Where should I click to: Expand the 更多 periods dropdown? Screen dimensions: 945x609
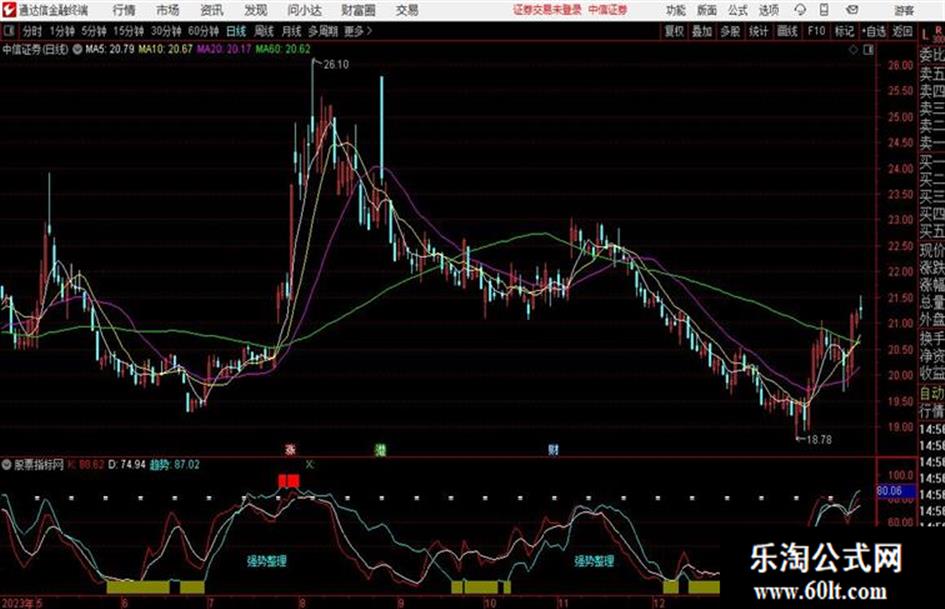(358, 31)
